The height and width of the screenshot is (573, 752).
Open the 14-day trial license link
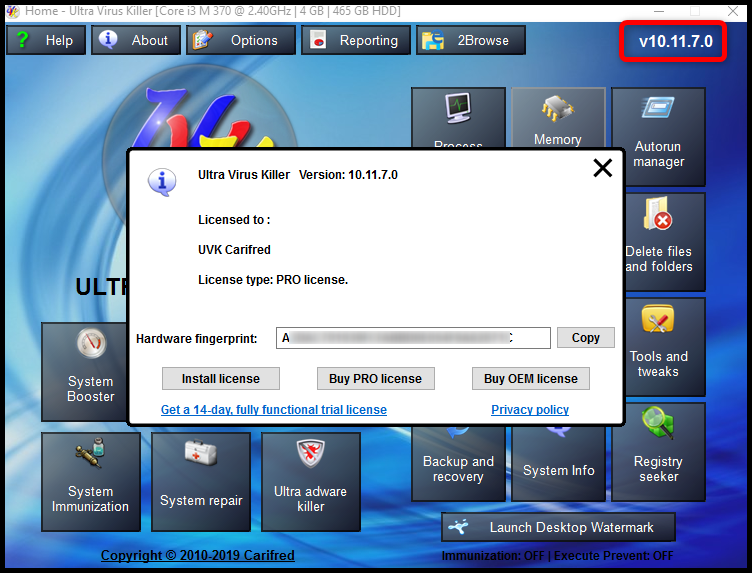pos(274,409)
